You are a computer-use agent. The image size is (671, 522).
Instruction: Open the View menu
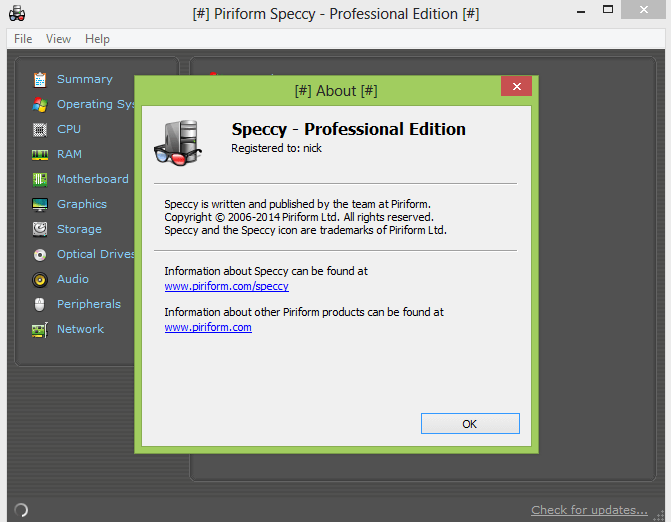point(58,39)
